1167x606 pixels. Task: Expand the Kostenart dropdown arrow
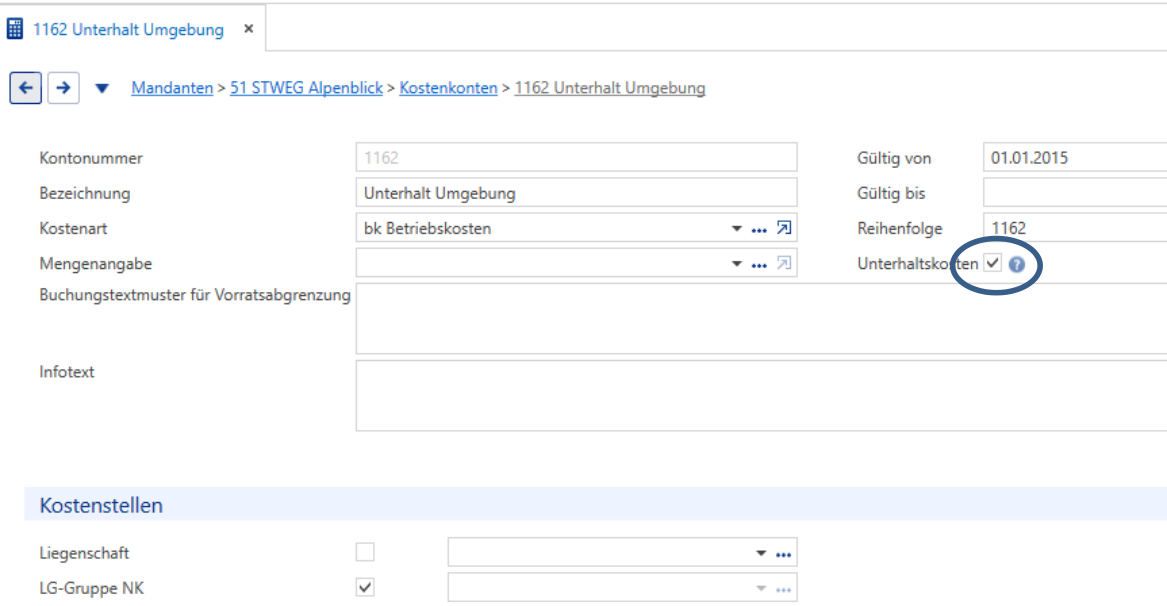(736, 229)
